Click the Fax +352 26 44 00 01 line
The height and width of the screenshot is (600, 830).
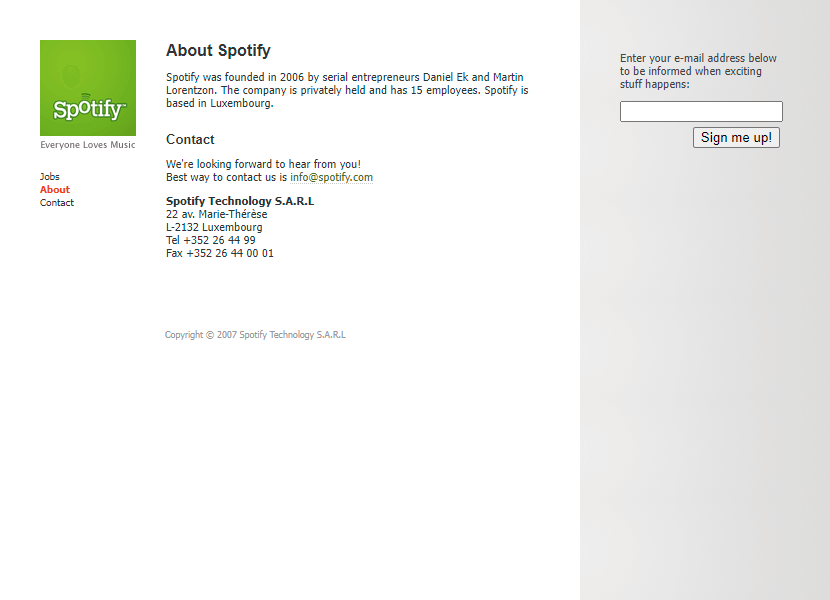coord(220,253)
